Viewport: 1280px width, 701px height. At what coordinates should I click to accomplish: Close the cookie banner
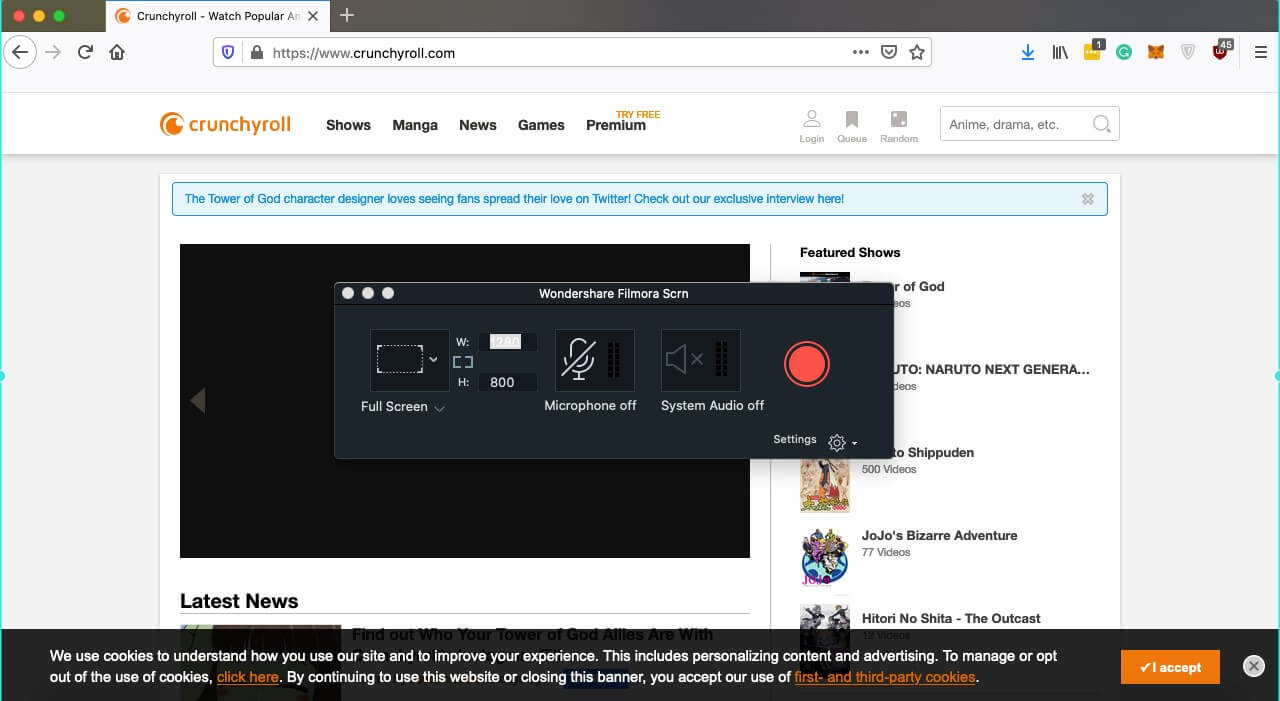point(1253,666)
